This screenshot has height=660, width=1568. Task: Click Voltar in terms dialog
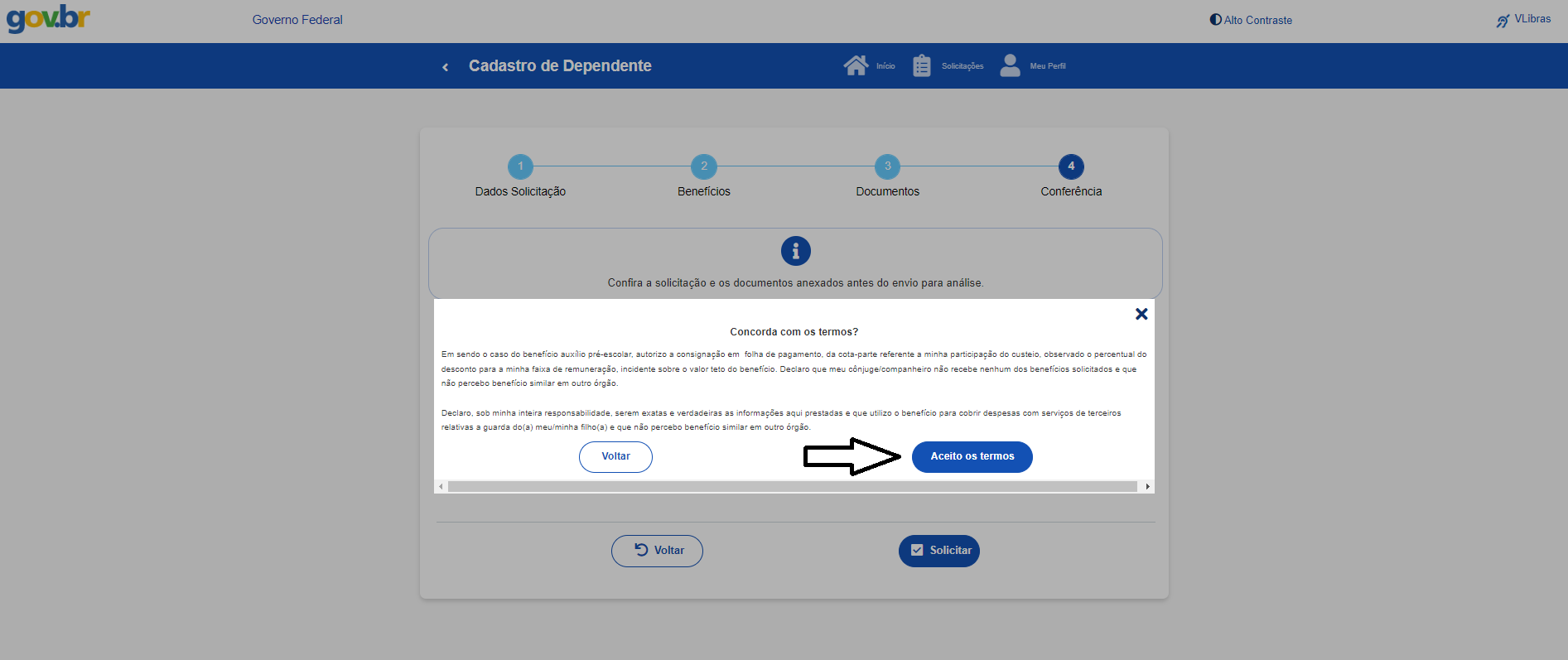(x=615, y=457)
